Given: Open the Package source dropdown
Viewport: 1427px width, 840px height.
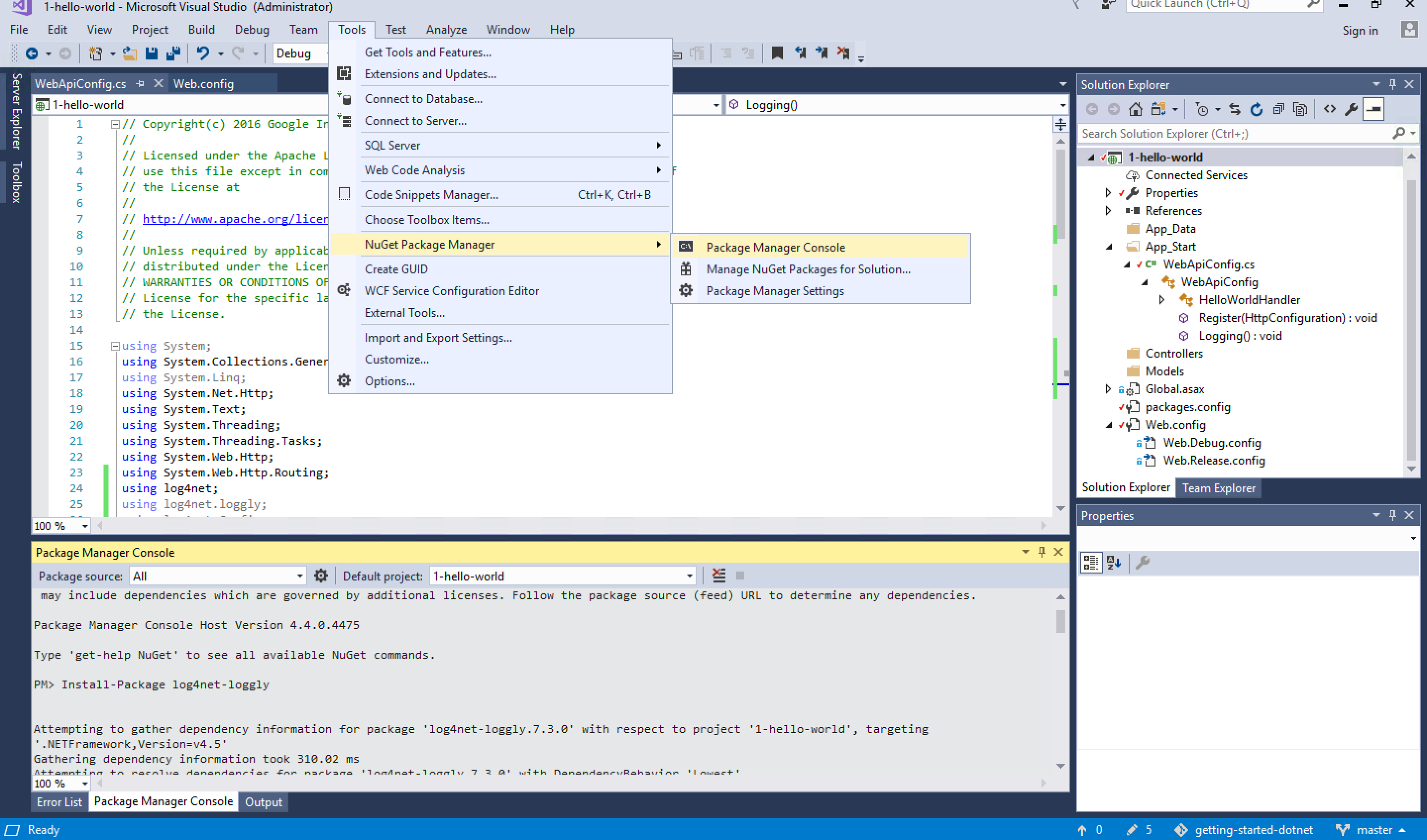Looking at the screenshot, I should pos(300,576).
